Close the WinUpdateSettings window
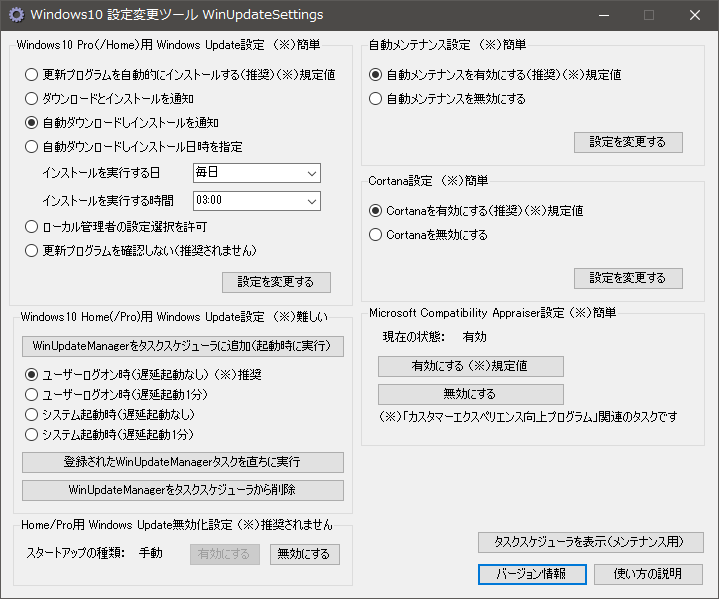 [695, 15]
